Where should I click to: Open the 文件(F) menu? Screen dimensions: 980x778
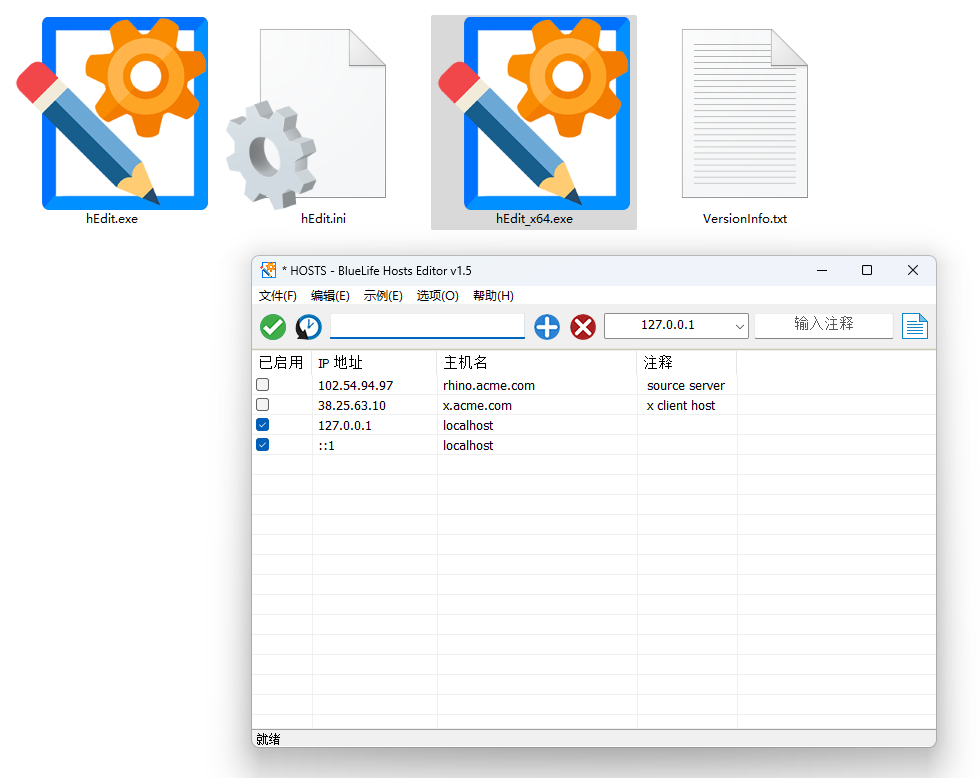278,296
